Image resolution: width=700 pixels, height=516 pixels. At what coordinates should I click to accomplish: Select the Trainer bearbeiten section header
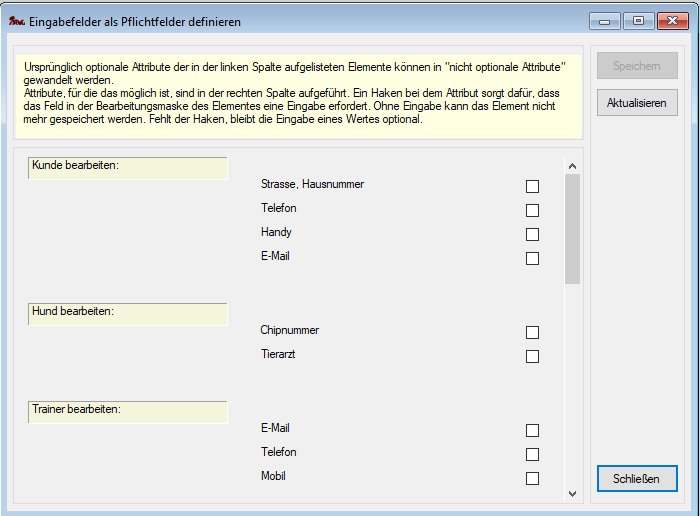point(128,410)
